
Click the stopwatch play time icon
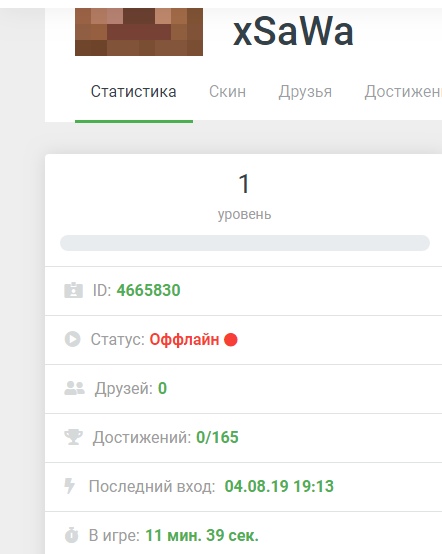pyautogui.click(x=71, y=535)
